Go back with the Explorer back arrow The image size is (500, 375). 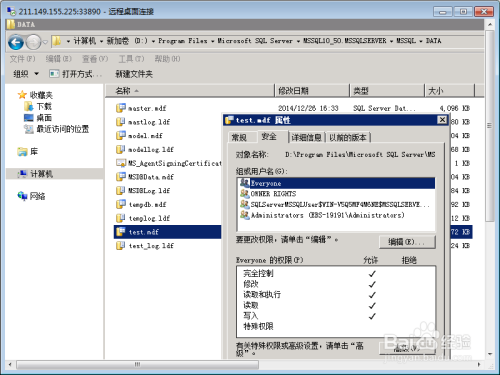(16, 42)
